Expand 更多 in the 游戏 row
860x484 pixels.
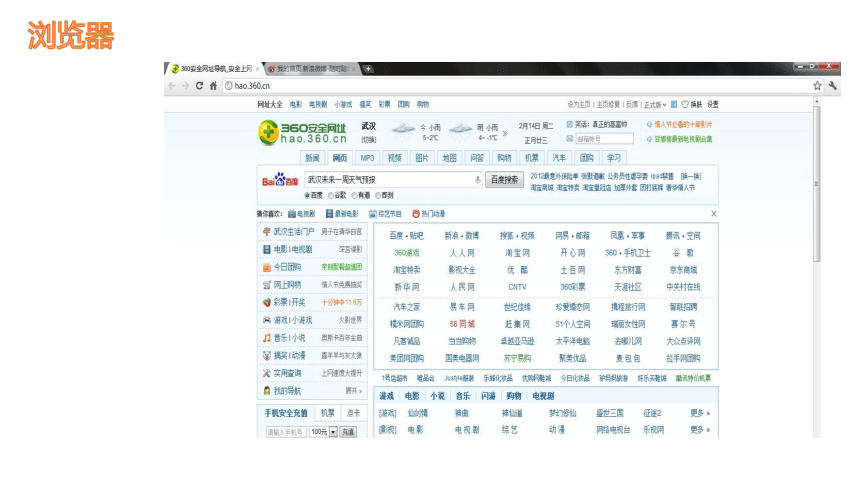(x=700, y=413)
